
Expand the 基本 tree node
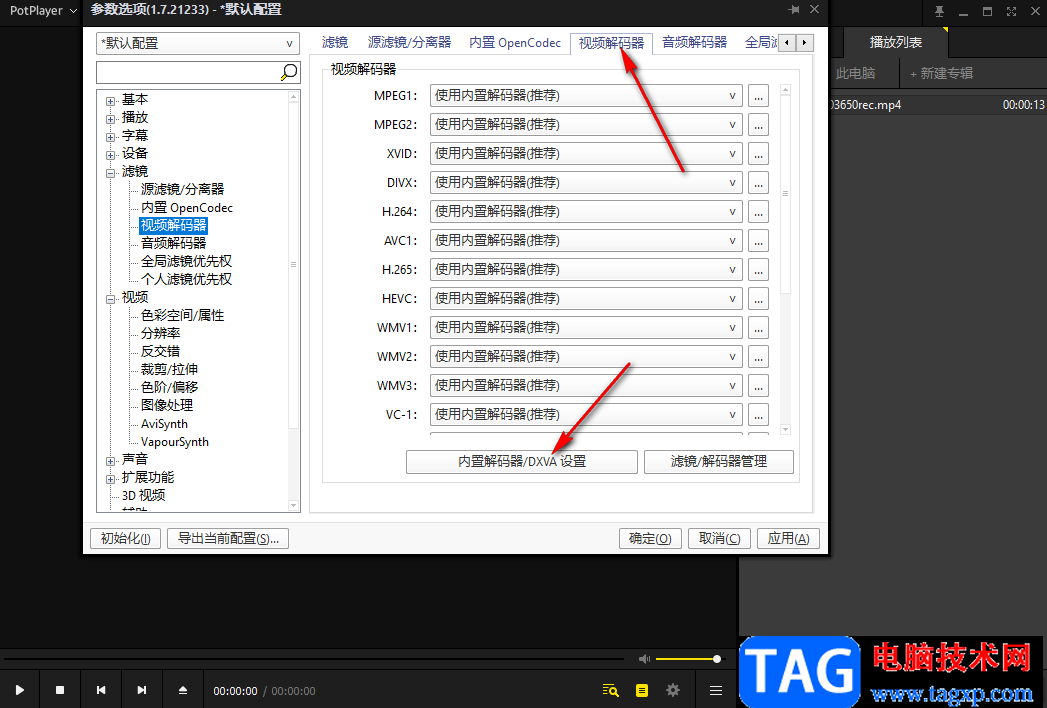pos(111,101)
